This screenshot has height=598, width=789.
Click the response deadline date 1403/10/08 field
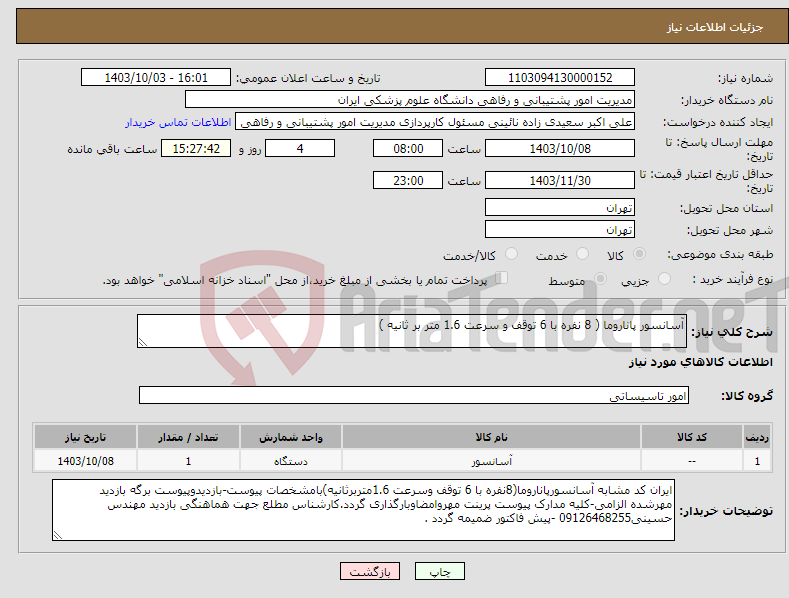pyautogui.click(x=560, y=148)
